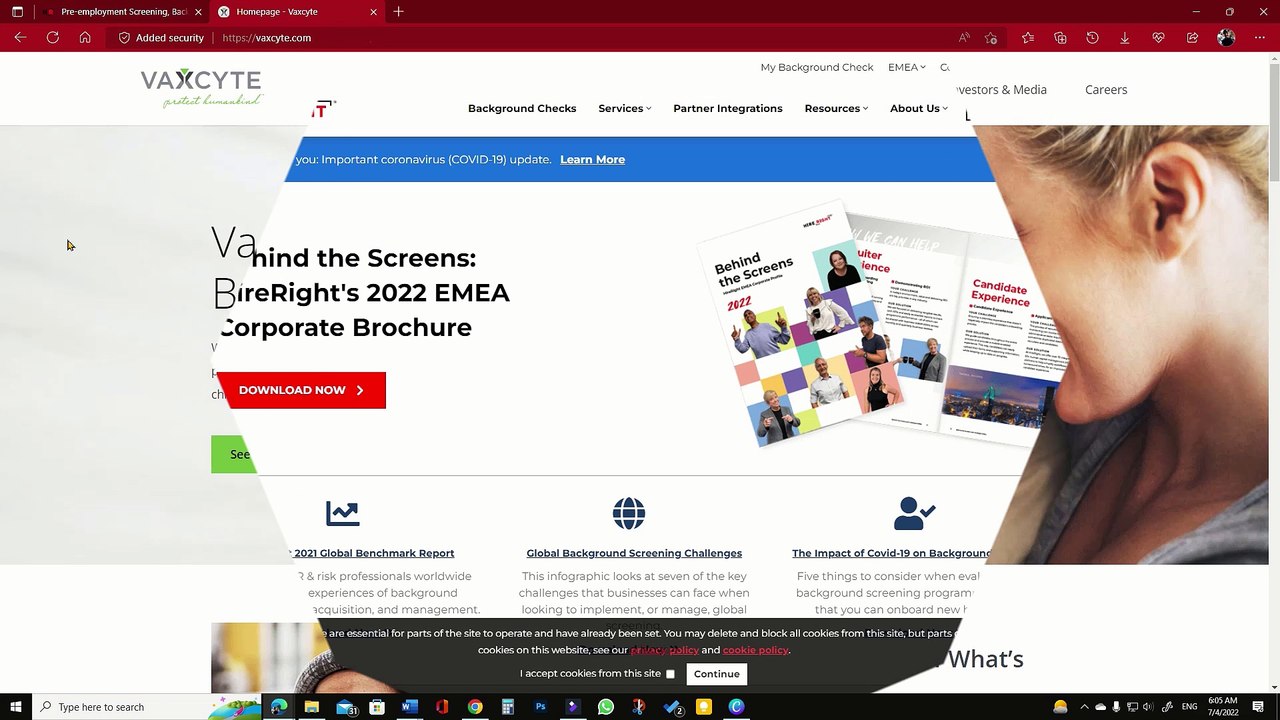Image resolution: width=1280 pixels, height=720 pixels.
Task: Tick the 'I accept cookies from this site' checkbox
Action: point(670,674)
